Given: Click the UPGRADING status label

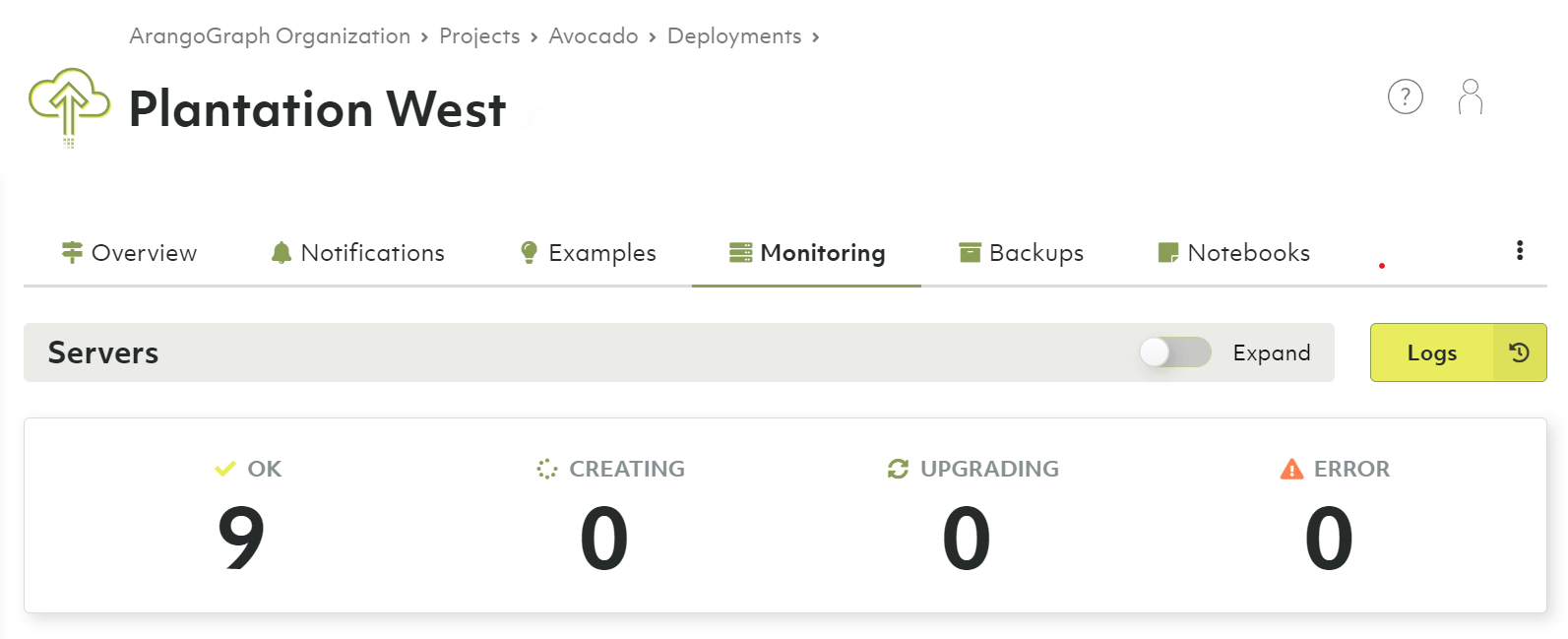Looking at the screenshot, I should pyautogui.click(x=989, y=469).
